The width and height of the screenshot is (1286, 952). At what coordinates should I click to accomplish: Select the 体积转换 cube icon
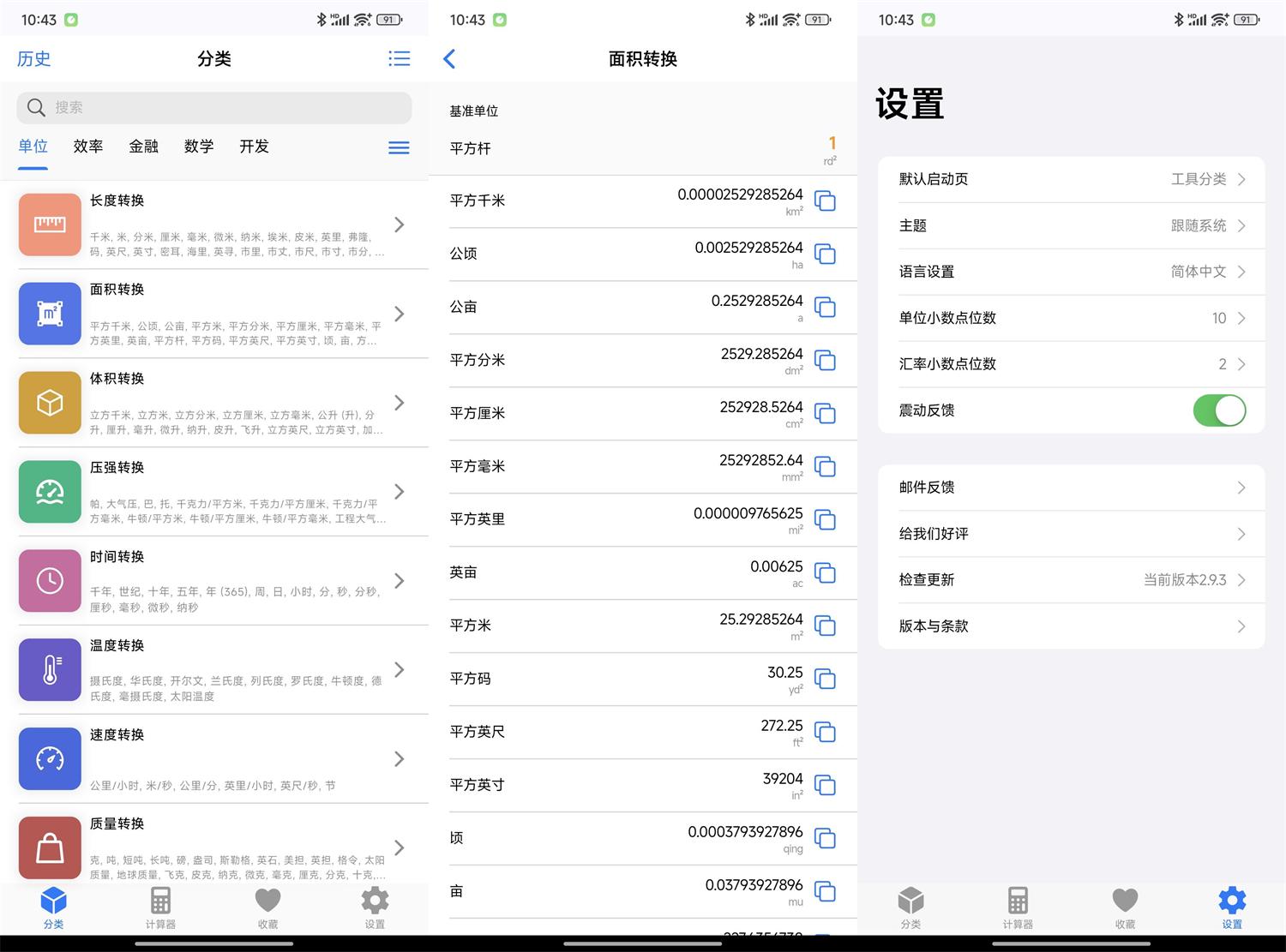(49, 403)
